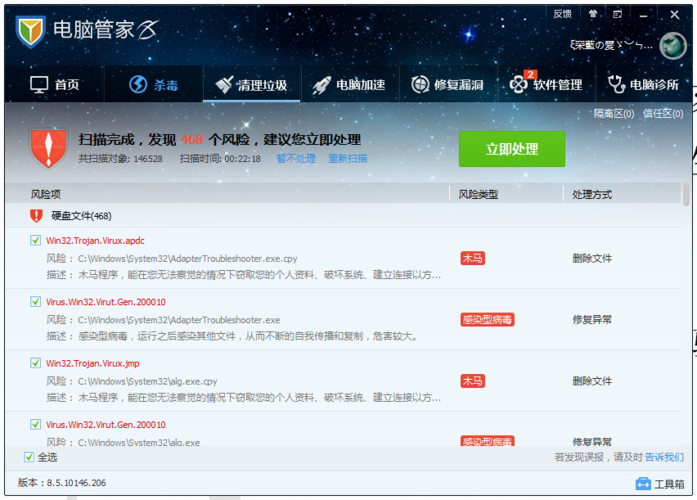Click the green 立即处理 button
The image size is (697, 500).
pos(512,149)
